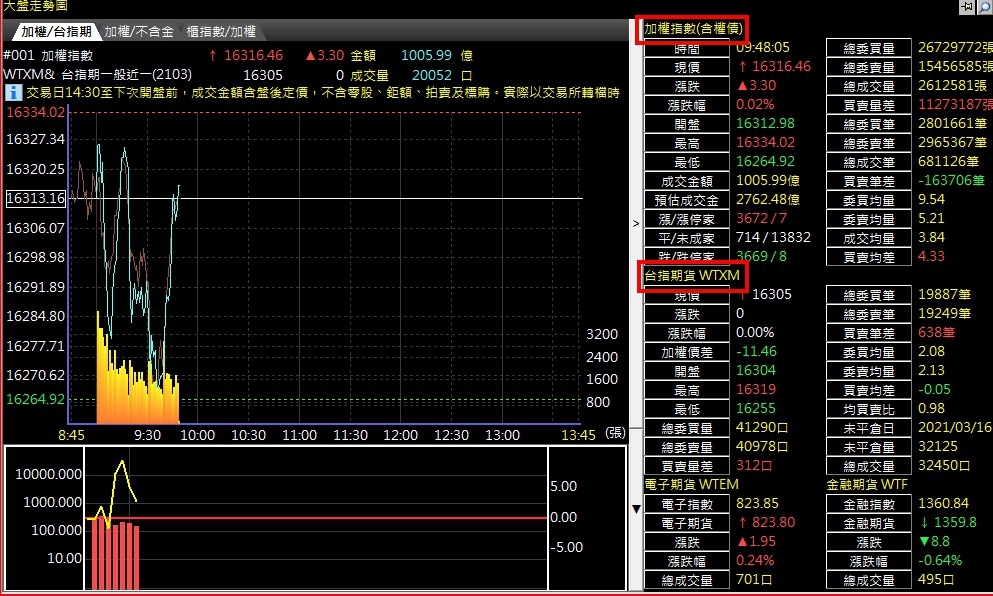993x596 pixels.
Task: Click the 金融期貨 price 1359.8
Action: point(948,523)
